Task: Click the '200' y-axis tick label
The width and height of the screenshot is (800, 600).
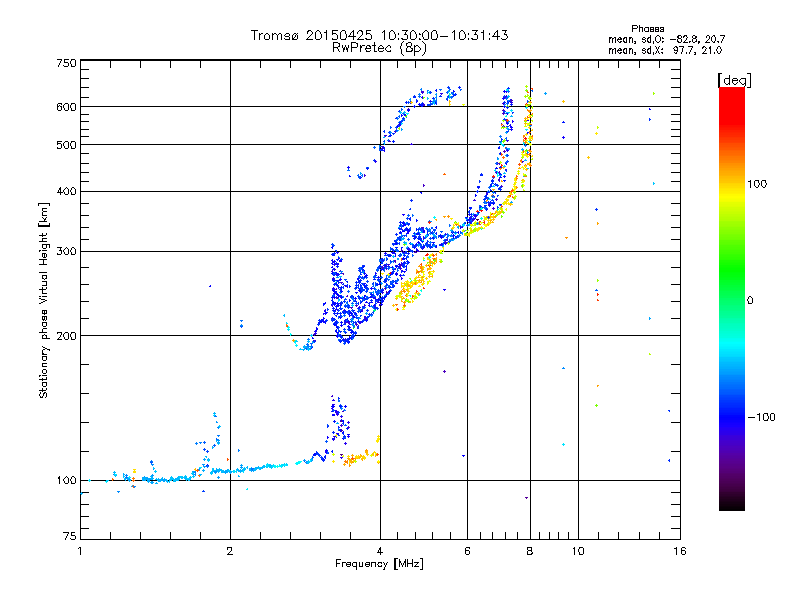Action: [66, 336]
